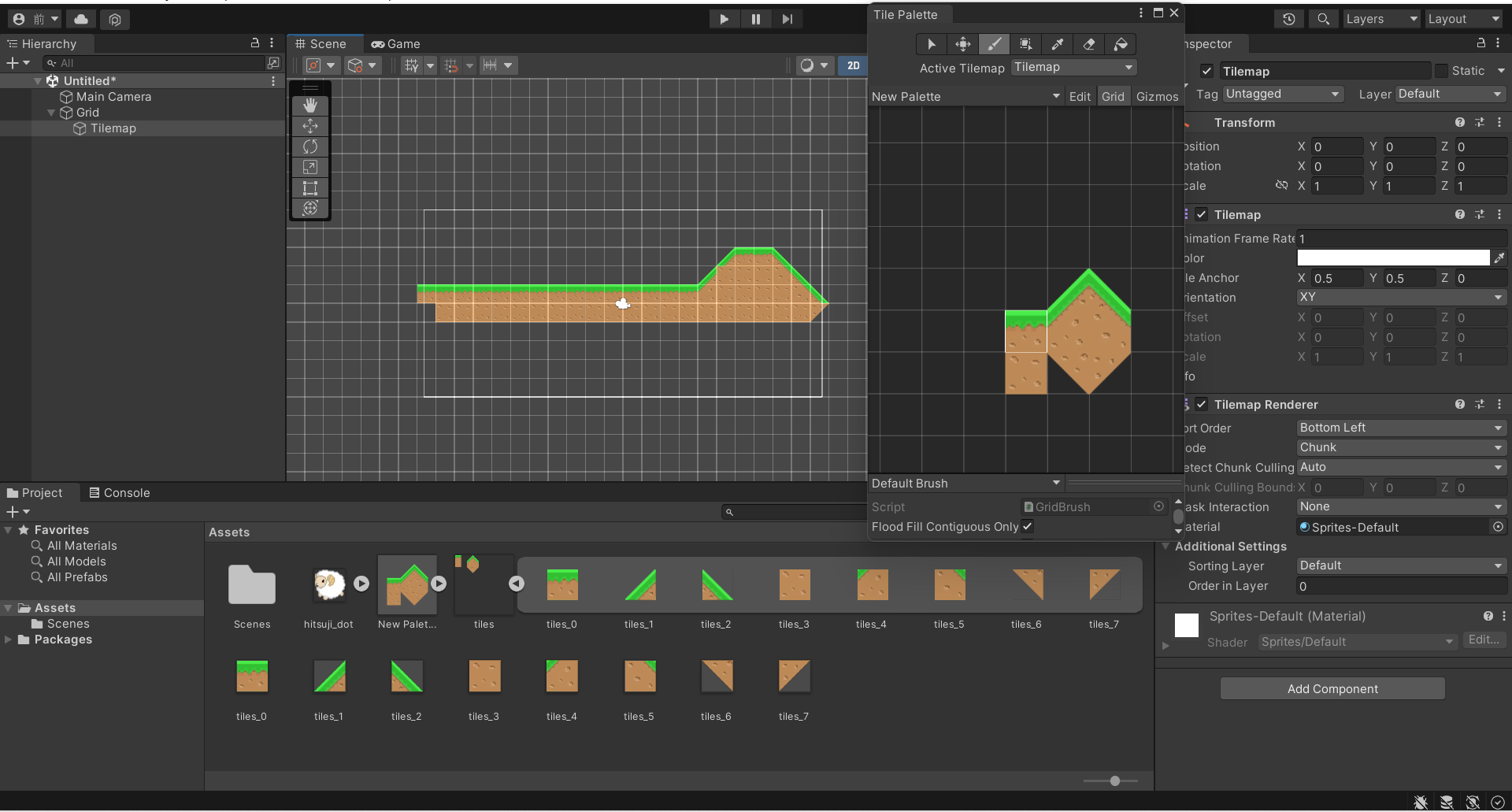Select the Hand view tool in Scene
This screenshot has width=1512, height=812.
[310, 106]
